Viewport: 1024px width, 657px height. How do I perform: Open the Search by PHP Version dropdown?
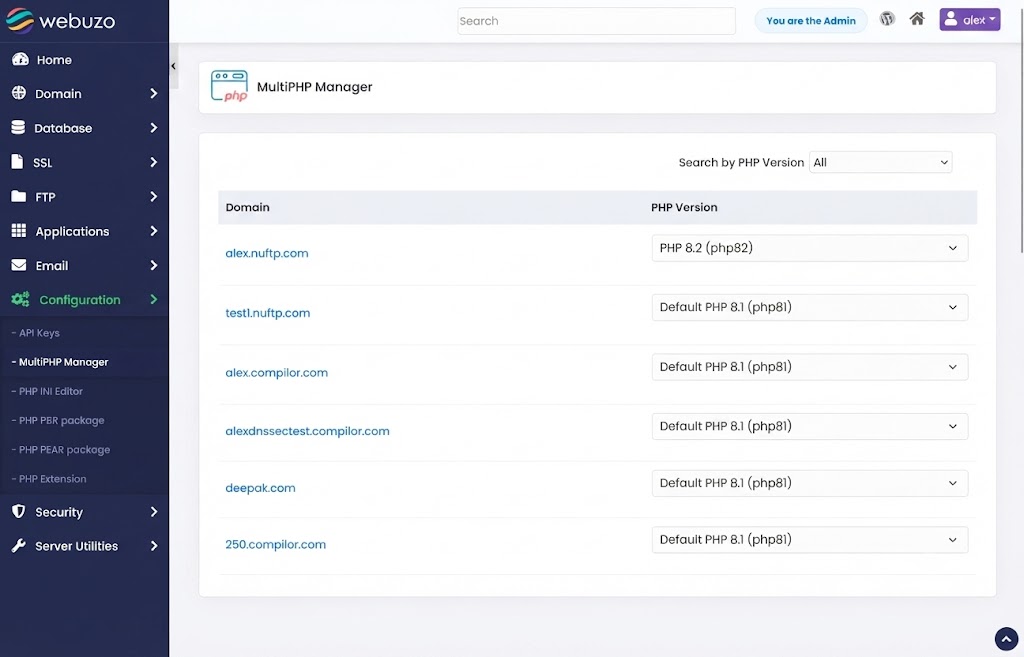click(880, 163)
